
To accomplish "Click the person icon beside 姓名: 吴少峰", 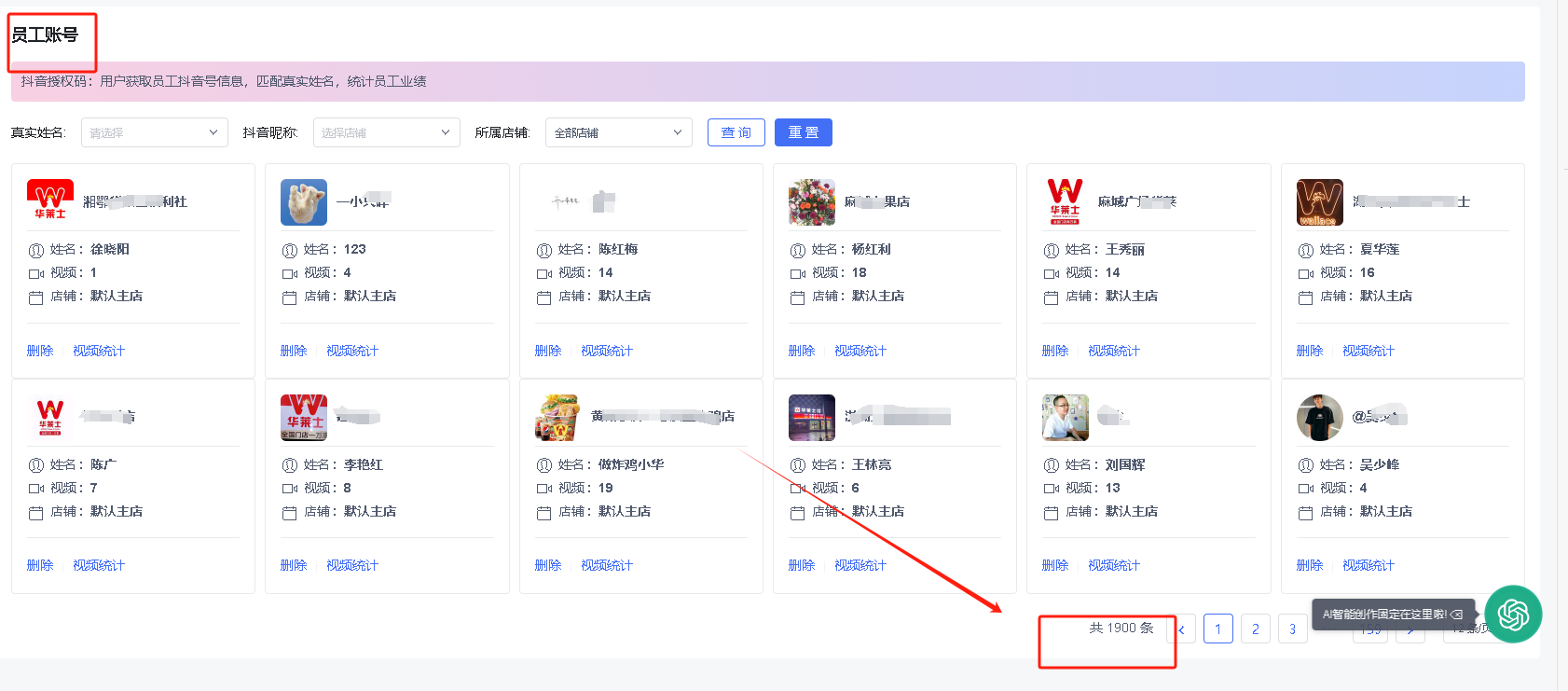I will [x=1306, y=465].
